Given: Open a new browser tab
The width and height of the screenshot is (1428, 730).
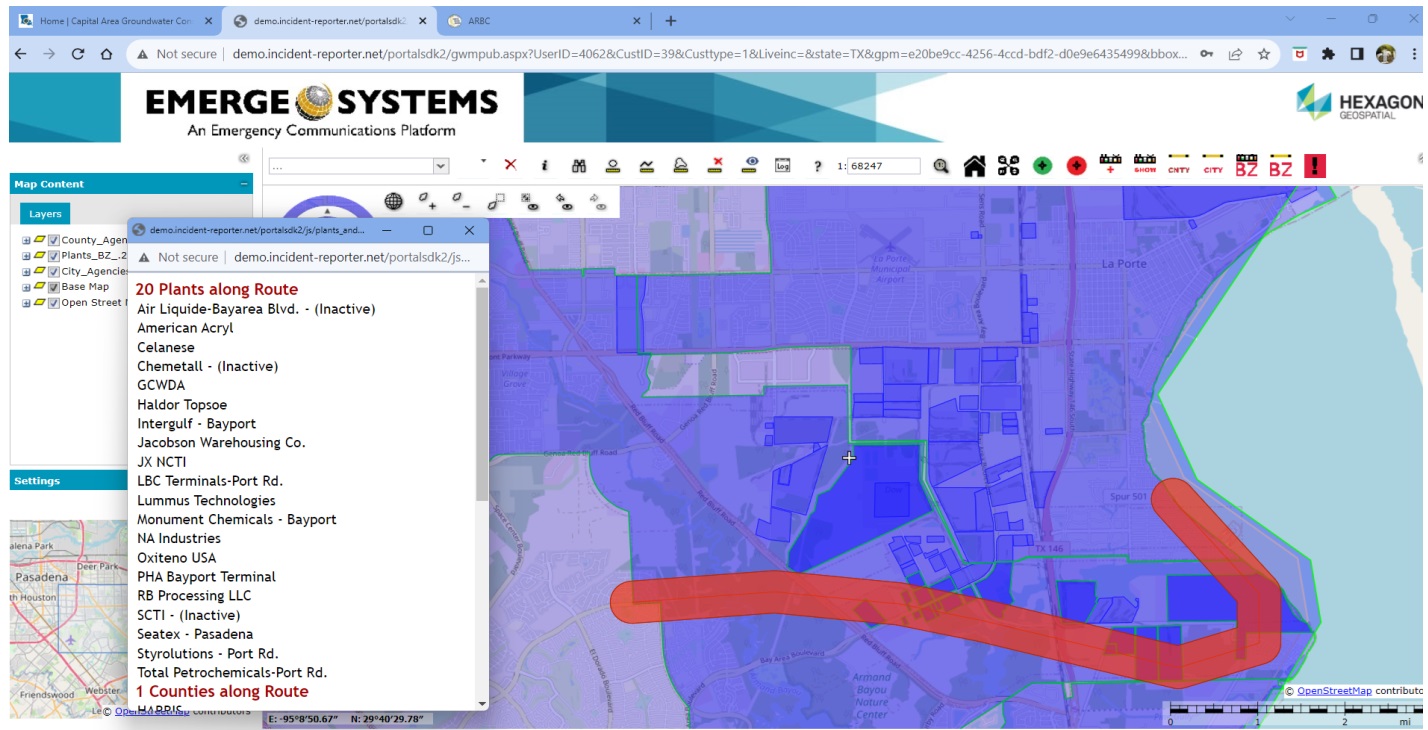Looking at the screenshot, I should coord(670,20).
